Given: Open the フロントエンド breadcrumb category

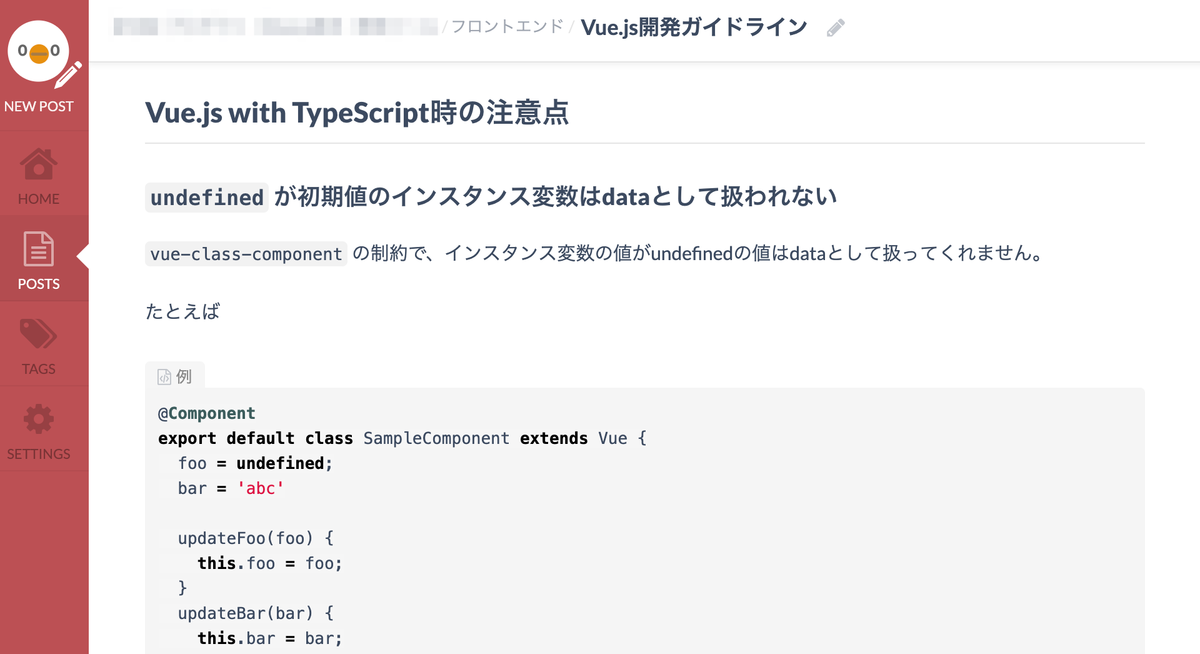Looking at the screenshot, I should coord(507,27).
